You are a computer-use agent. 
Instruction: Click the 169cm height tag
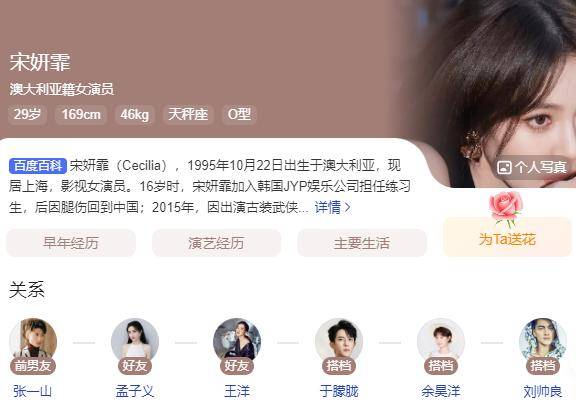click(x=81, y=114)
